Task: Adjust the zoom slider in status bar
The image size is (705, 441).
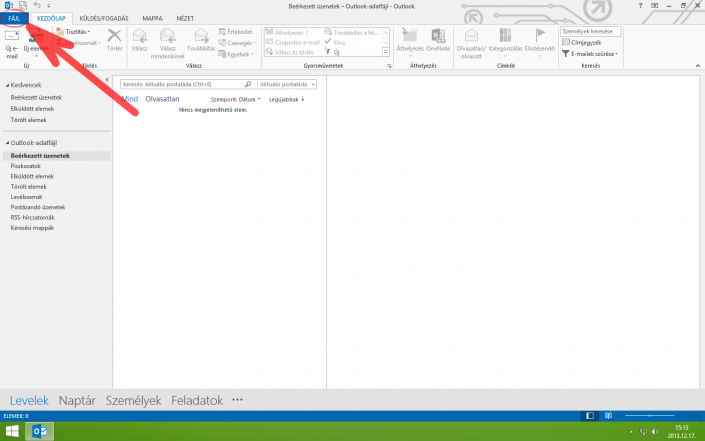Action: [651, 415]
